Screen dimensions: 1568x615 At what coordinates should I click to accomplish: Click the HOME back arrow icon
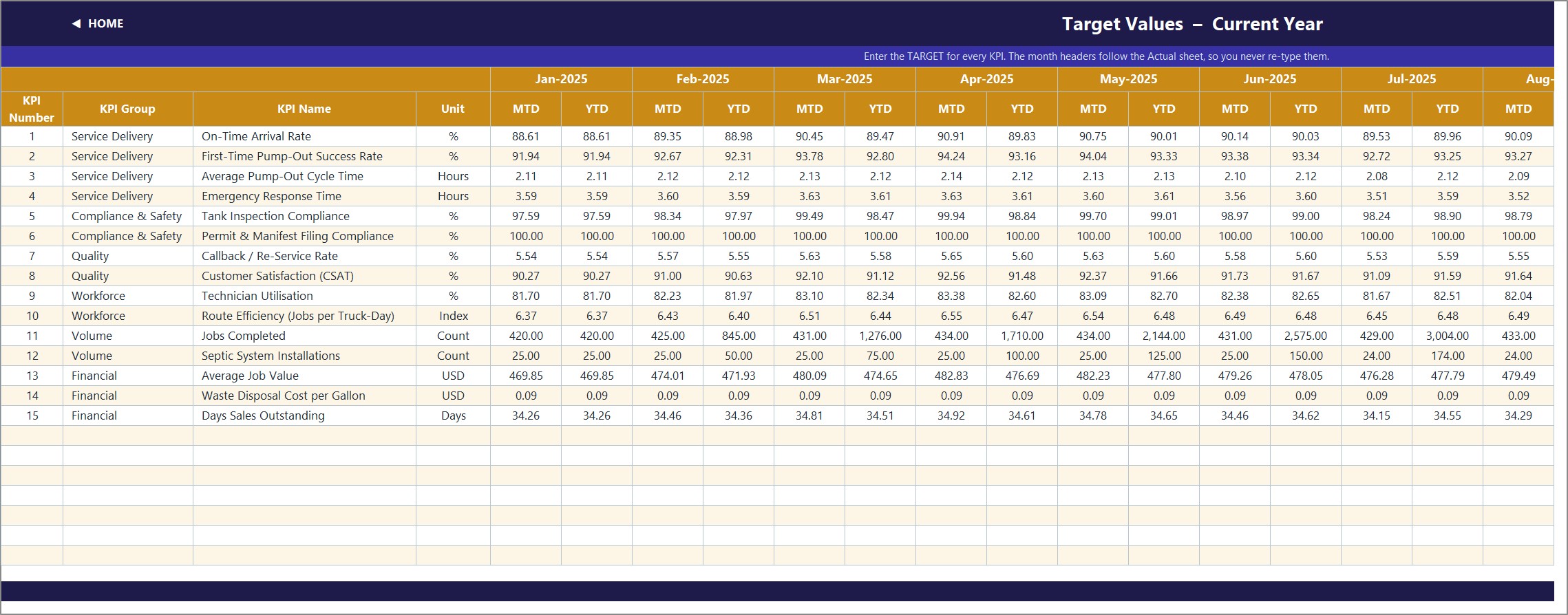click(x=76, y=23)
